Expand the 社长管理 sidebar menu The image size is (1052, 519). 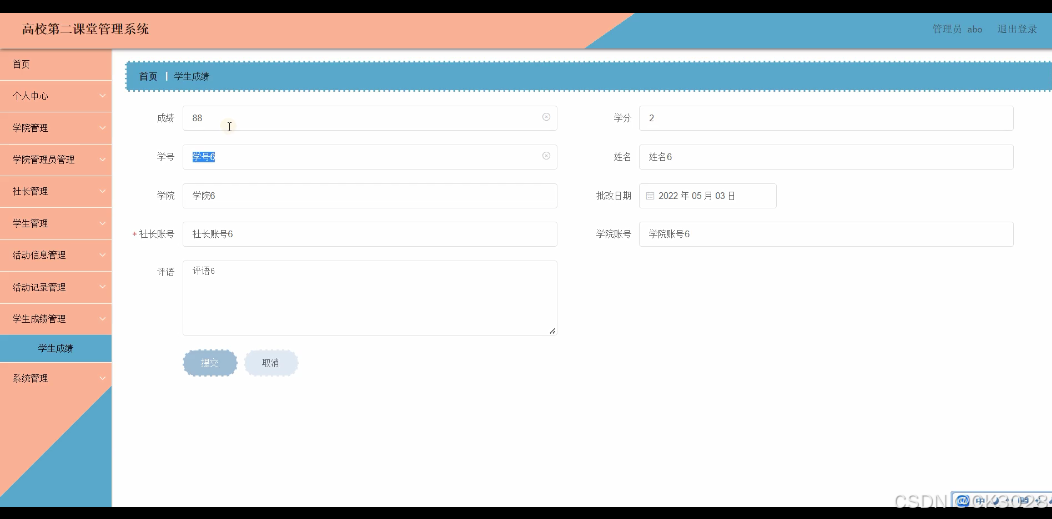56,191
